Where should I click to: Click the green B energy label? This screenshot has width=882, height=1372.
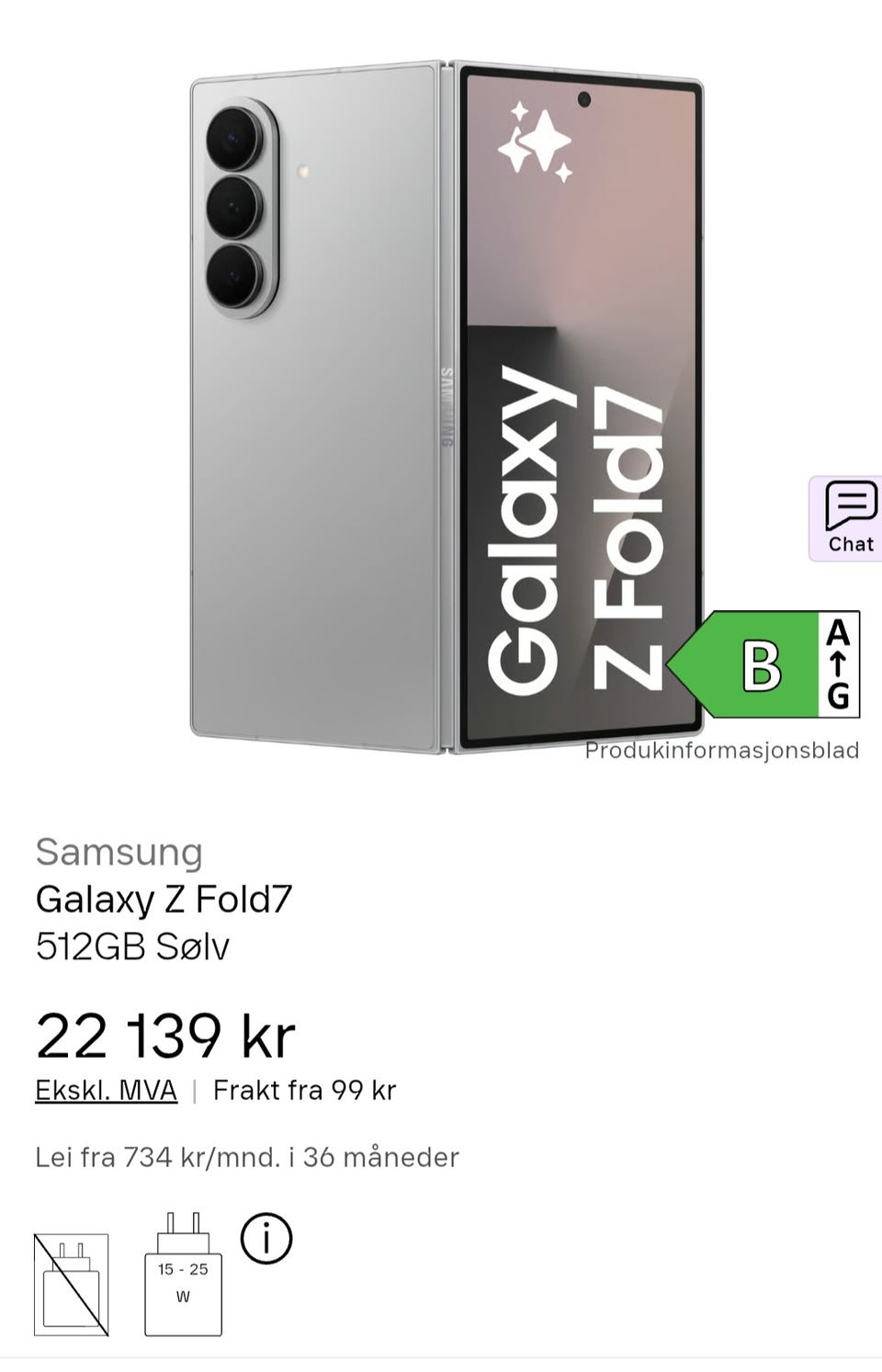click(x=742, y=663)
